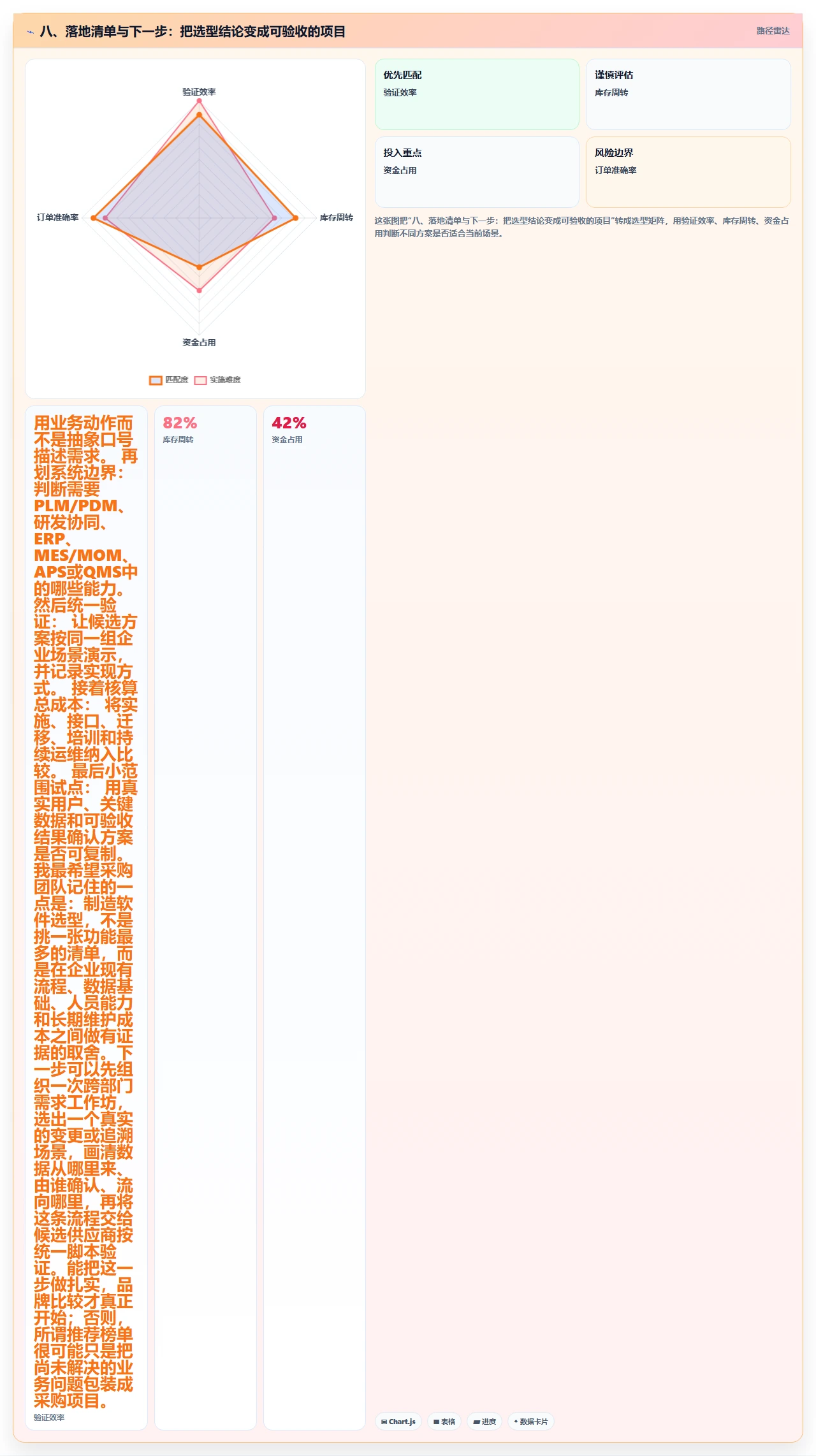The width and height of the screenshot is (816, 1456).
Task: Select the 风险边界 card
Action: point(688,172)
